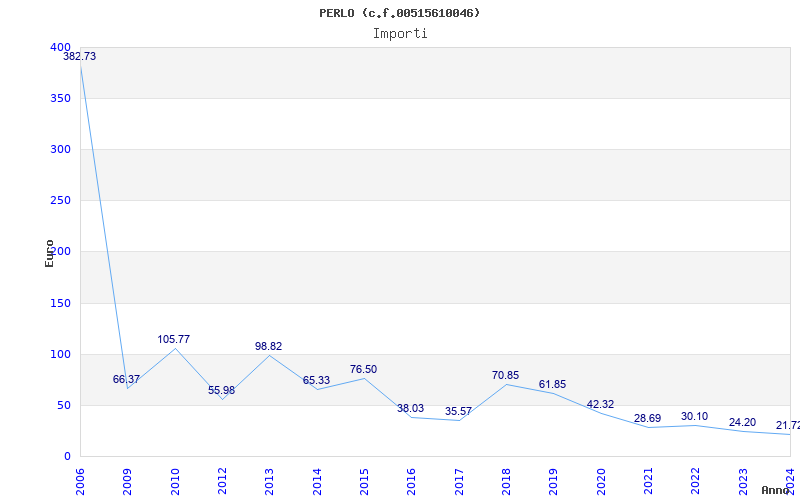
Task: Click y-axis tick 300
Action: [60, 149]
